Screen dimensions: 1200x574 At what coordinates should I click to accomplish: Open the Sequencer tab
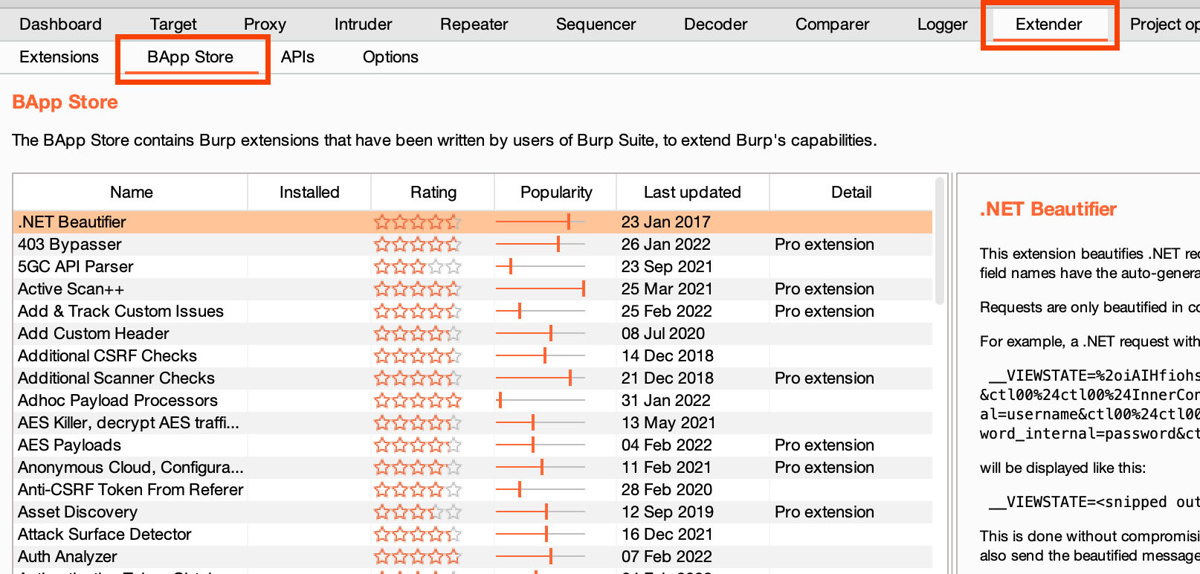pos(596,24)
